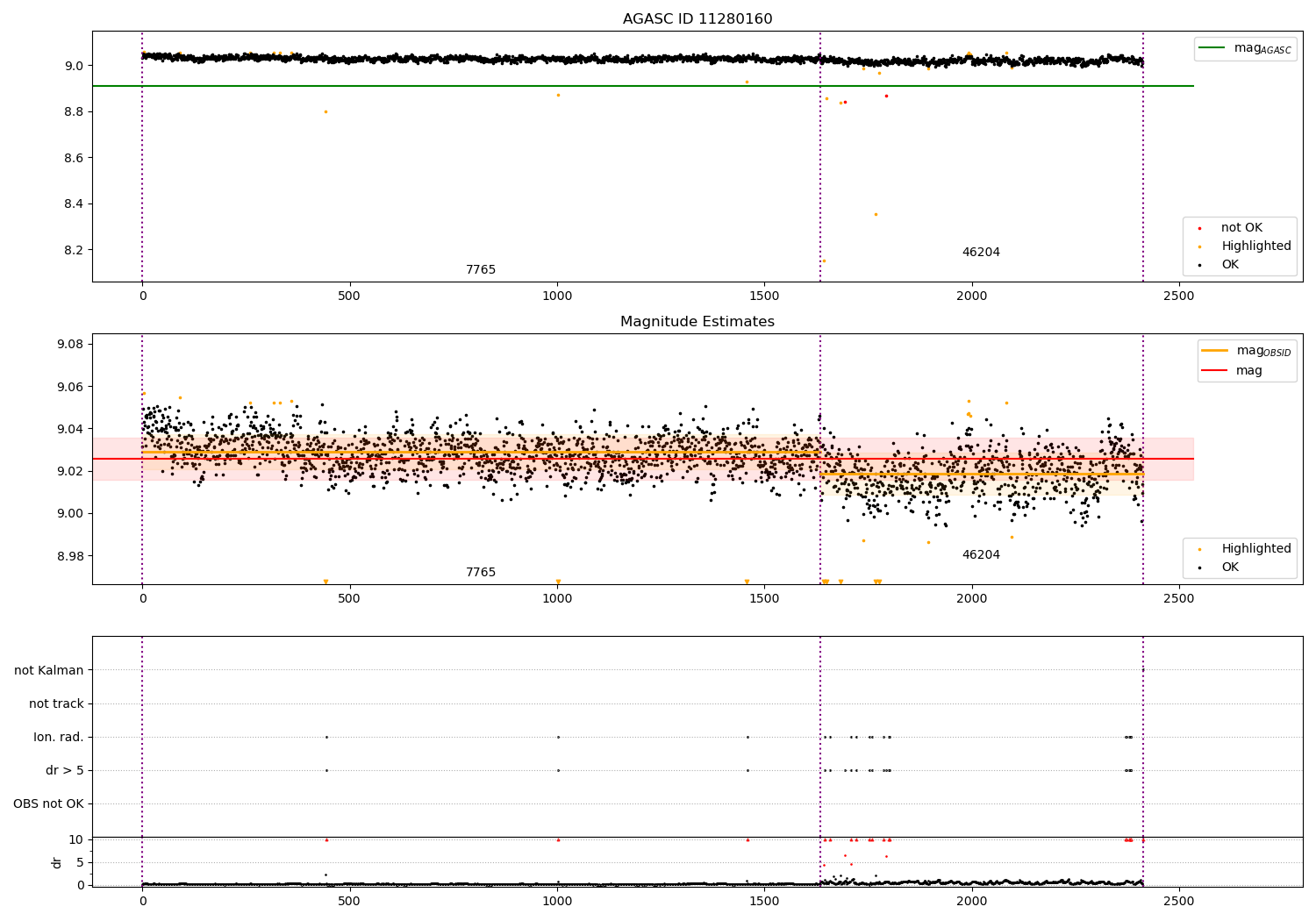Click the 'not track' row label
Image resolution: width=1316 pixels, height=921 pixels.
(56, 704)
